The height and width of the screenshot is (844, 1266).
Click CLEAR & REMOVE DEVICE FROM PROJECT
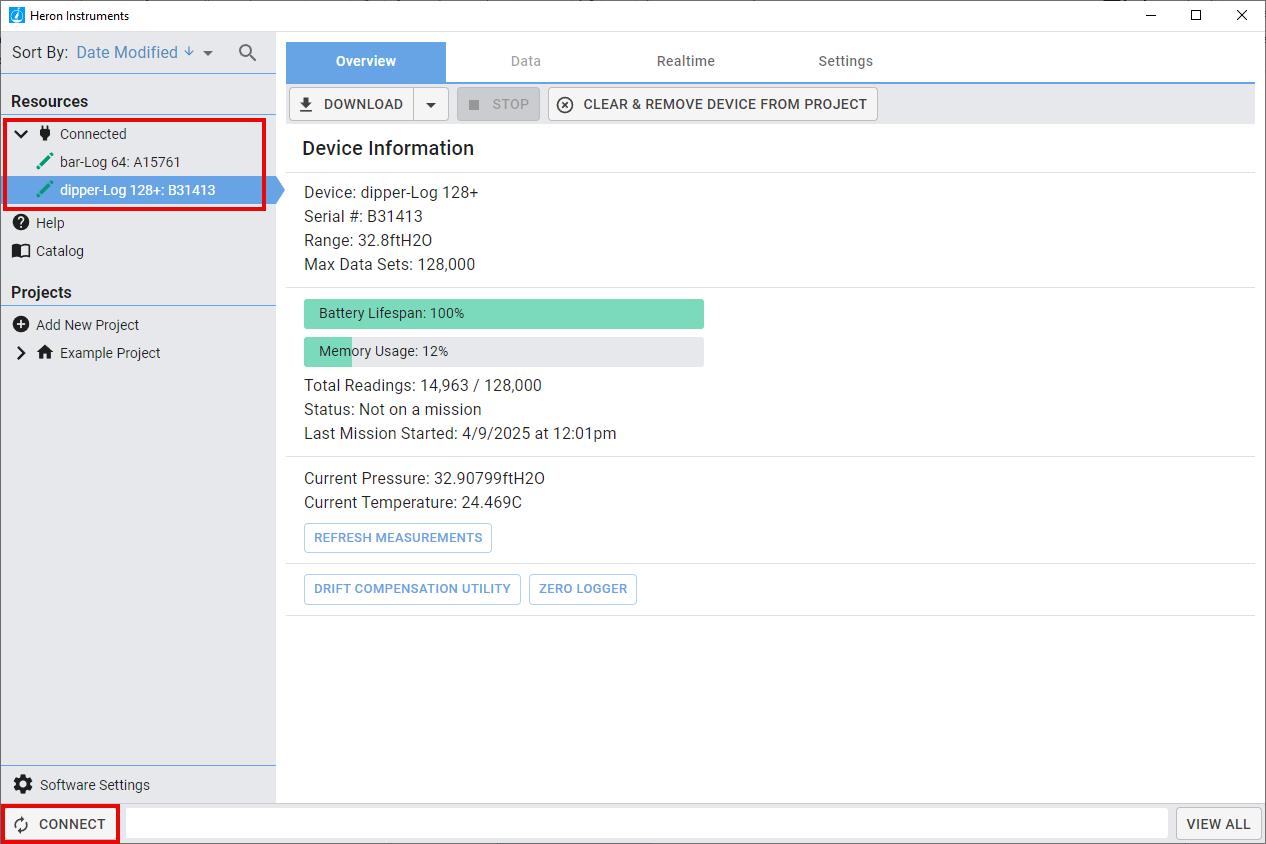713,104
